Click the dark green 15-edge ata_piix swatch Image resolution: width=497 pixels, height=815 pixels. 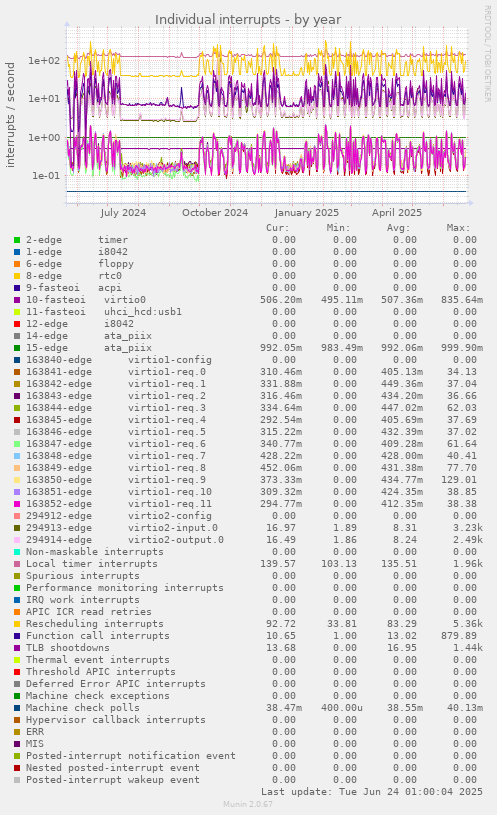pos(17,348)
